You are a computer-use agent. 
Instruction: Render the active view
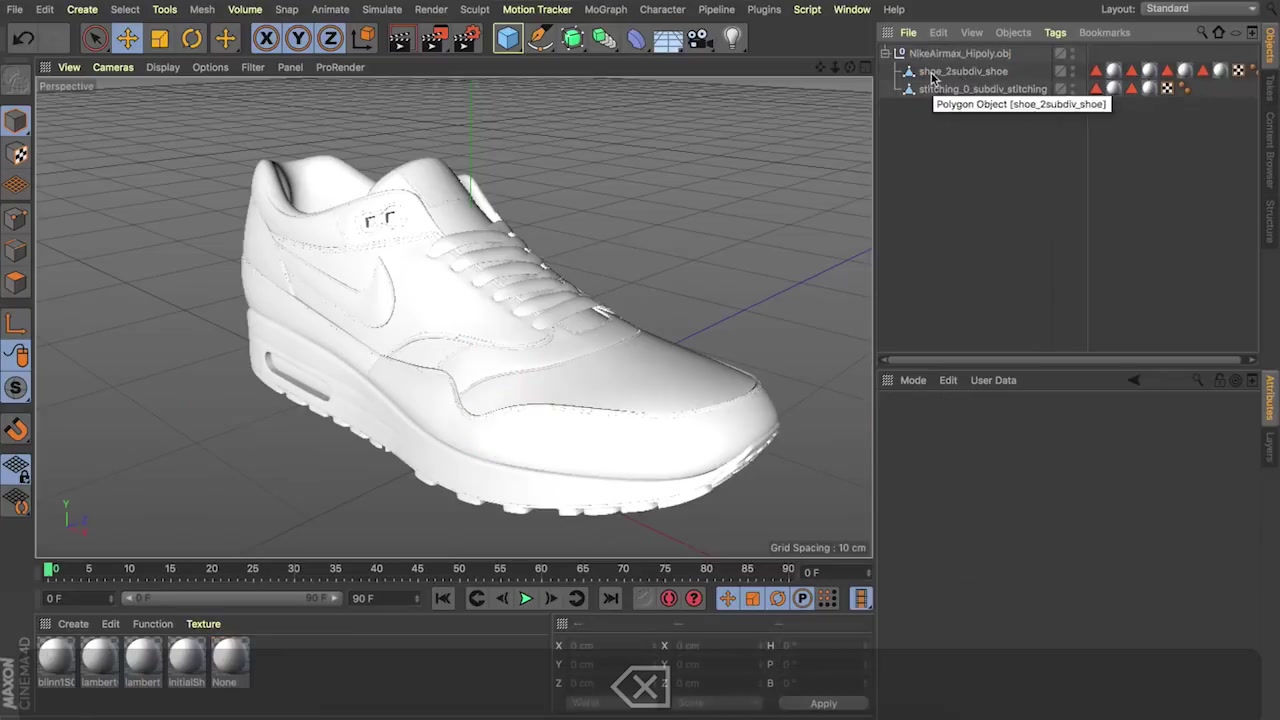(x=398, y=38)
